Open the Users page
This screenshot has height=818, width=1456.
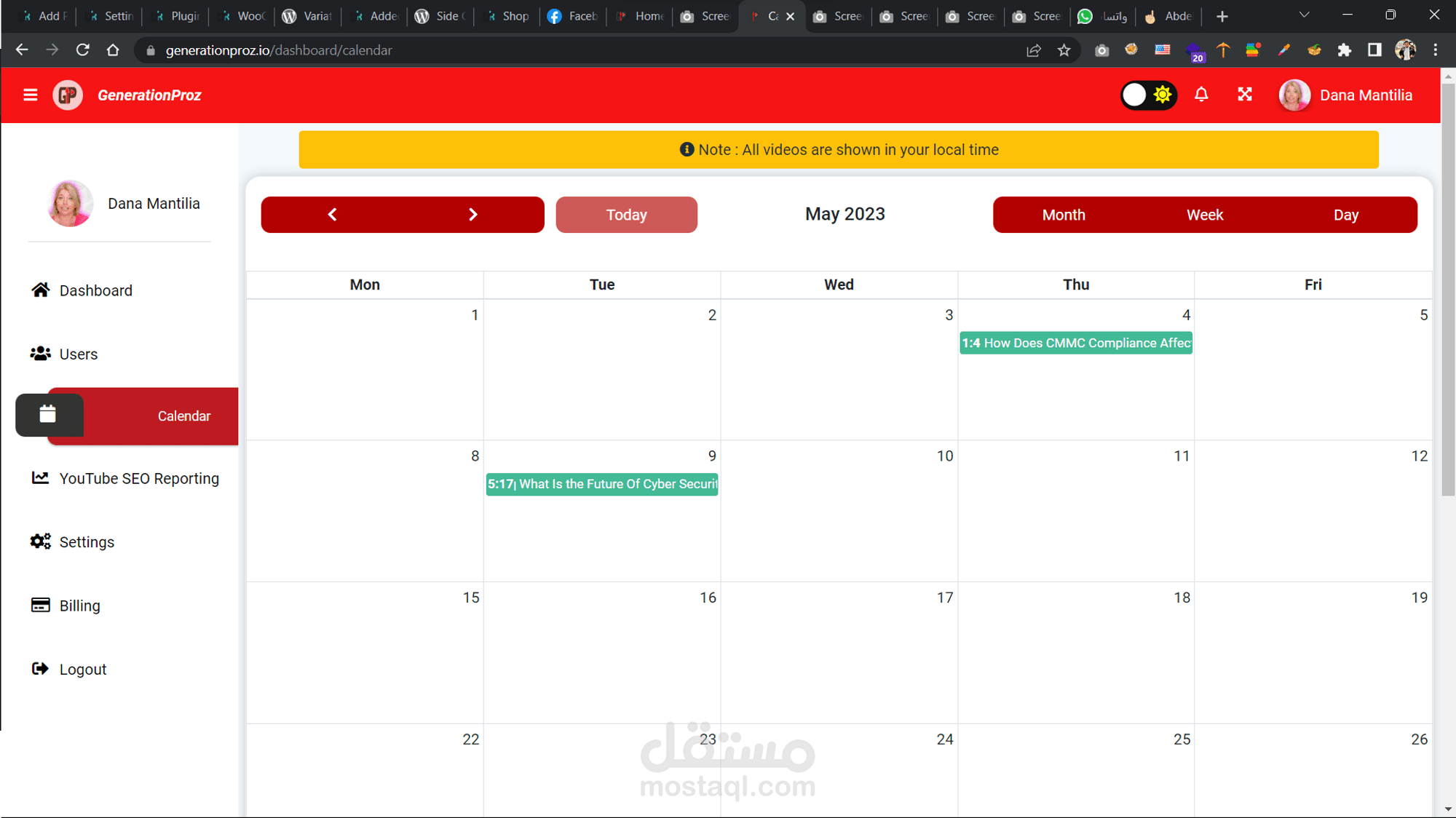pos(78,354)
